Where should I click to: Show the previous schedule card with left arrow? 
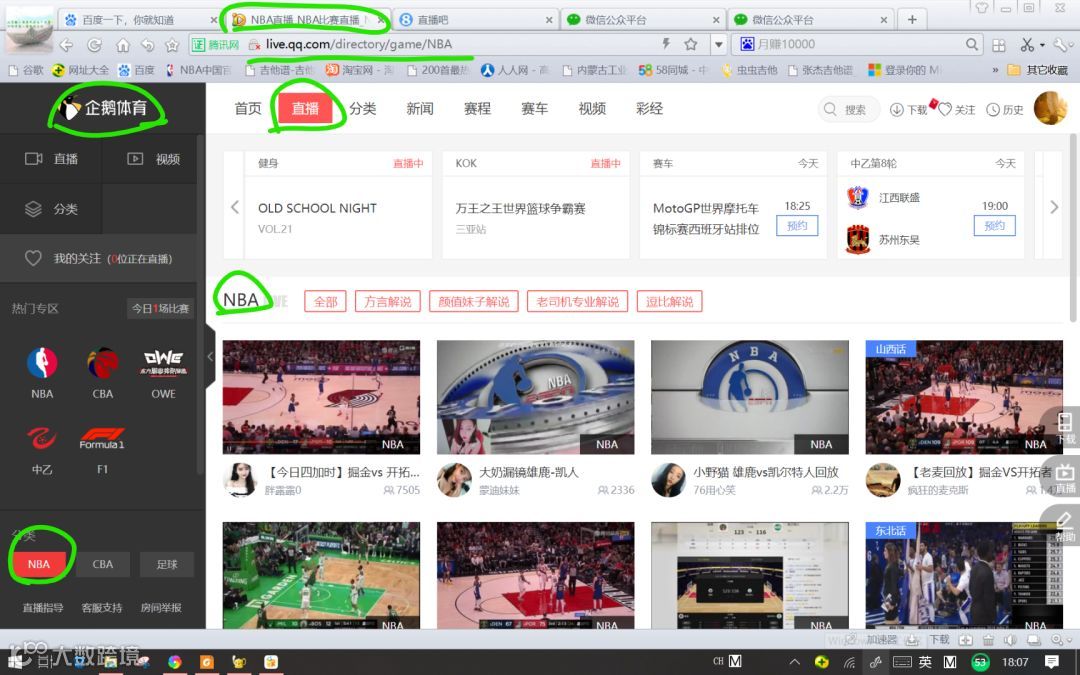(235, 207)
